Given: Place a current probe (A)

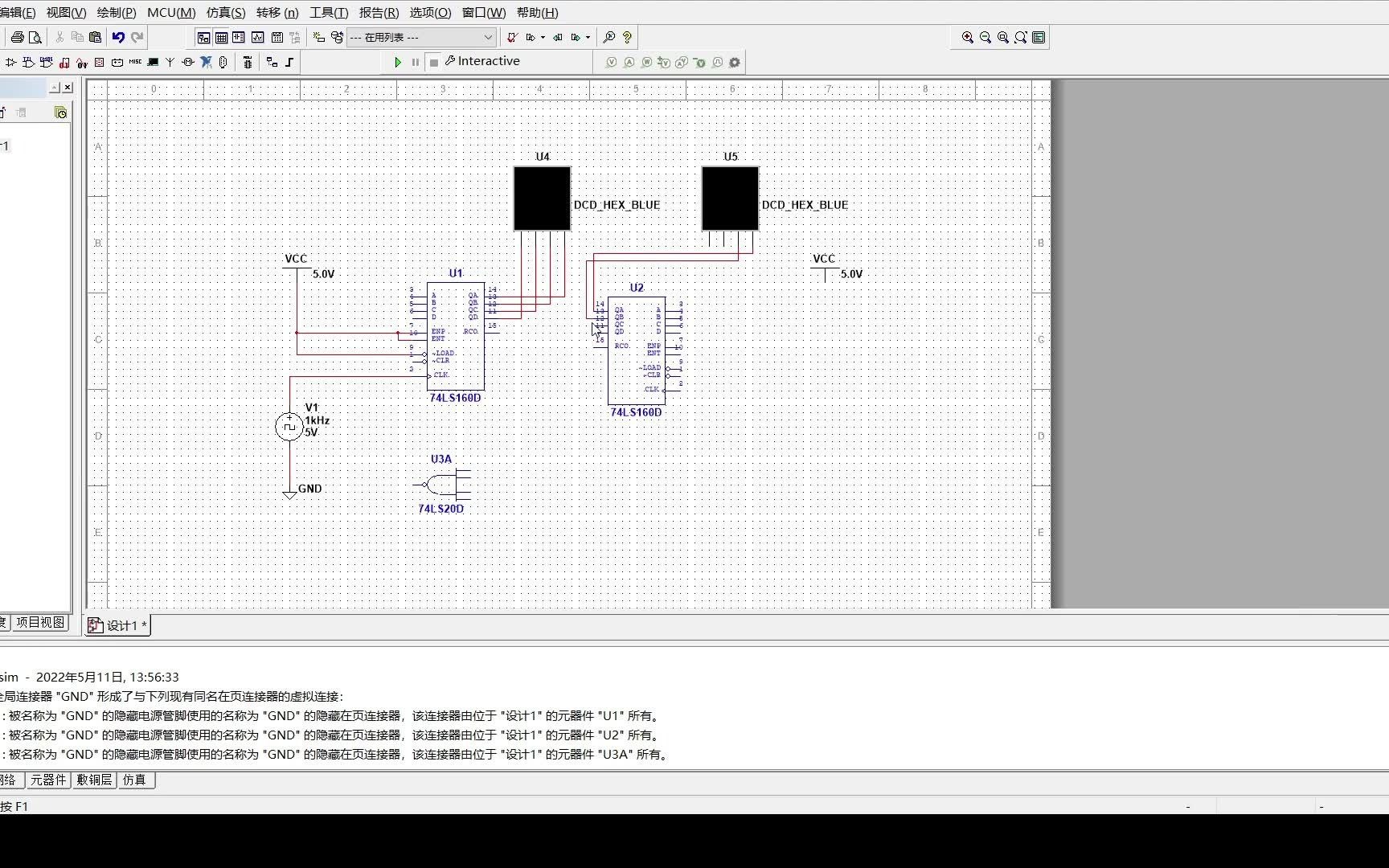Looking at the screenshot, I should click(x=629, y=62).
